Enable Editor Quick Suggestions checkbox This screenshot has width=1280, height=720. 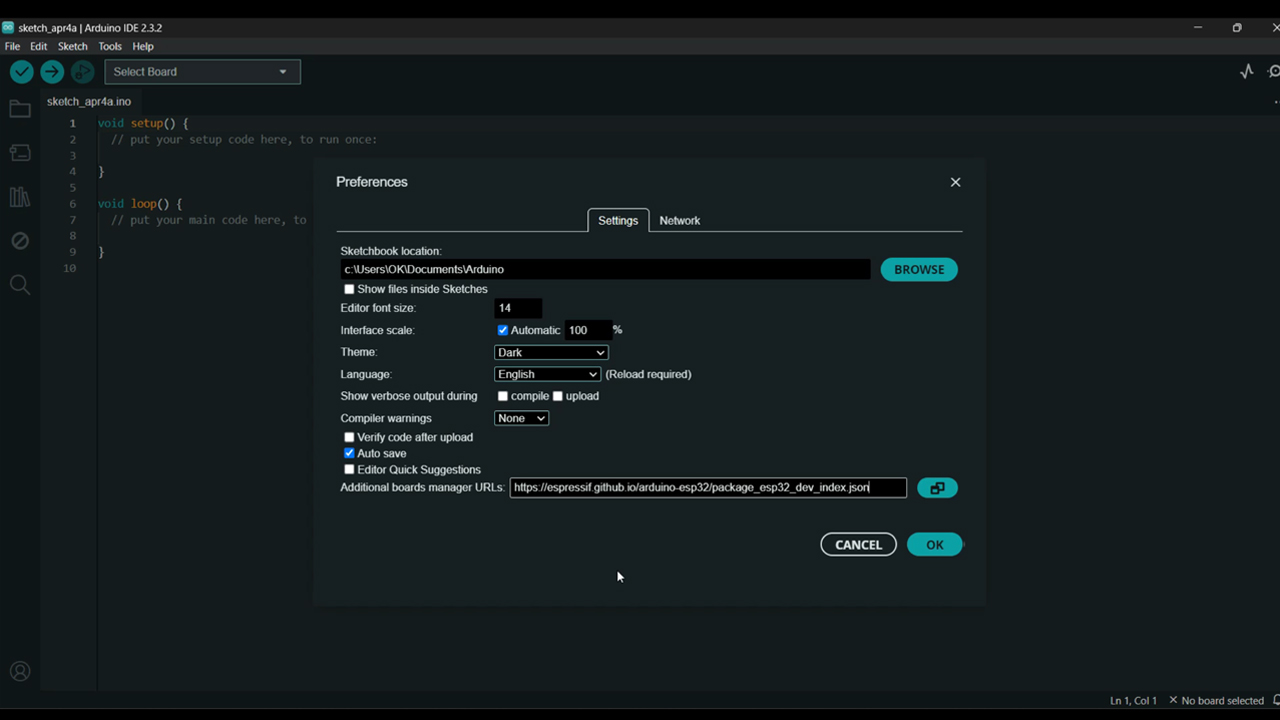coord(349,469)
